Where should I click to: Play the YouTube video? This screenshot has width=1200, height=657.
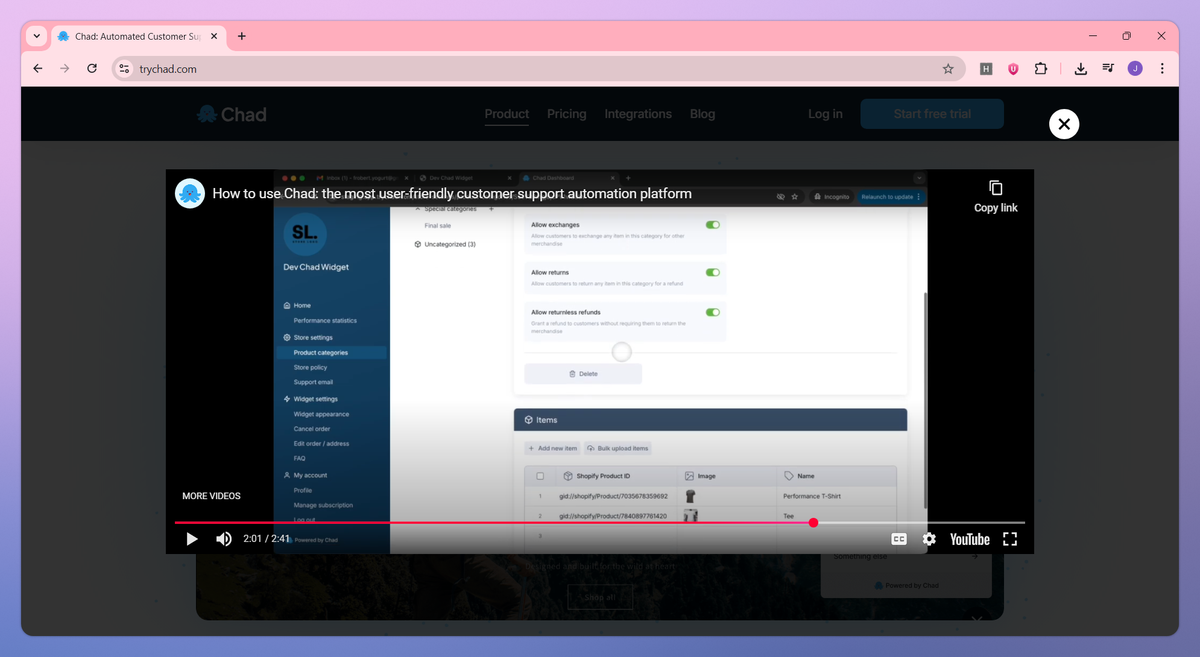192,539
